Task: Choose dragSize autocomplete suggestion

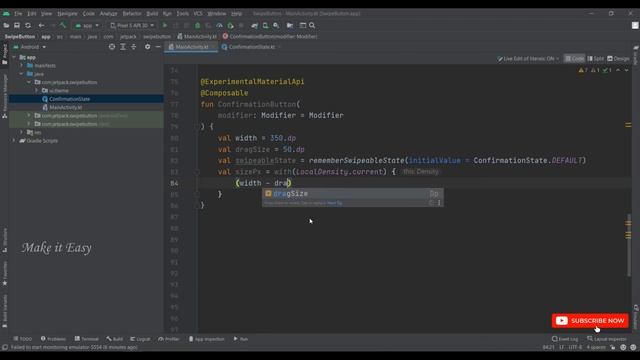Action: tap(353, 194)
